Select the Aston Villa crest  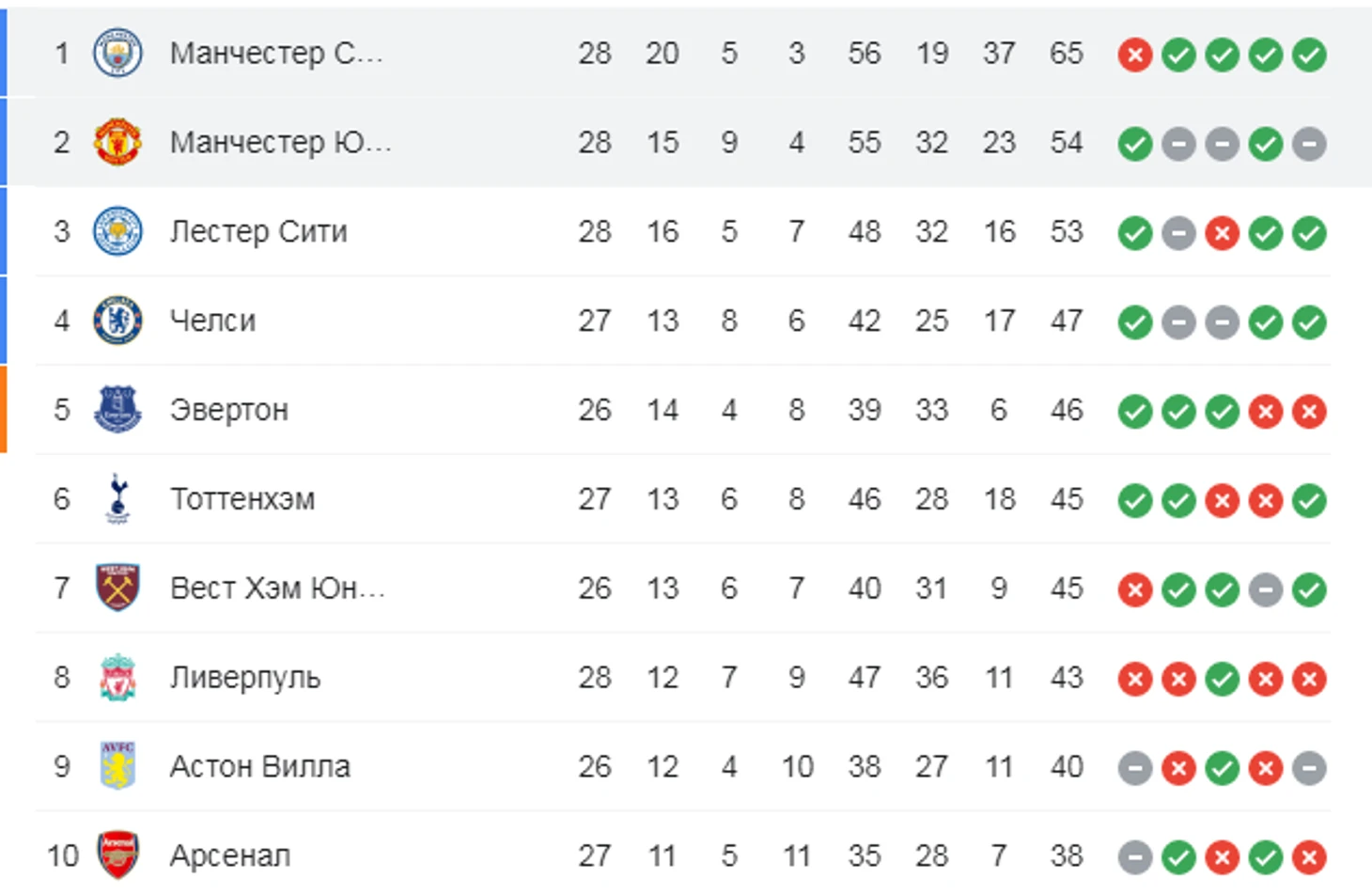117,766
